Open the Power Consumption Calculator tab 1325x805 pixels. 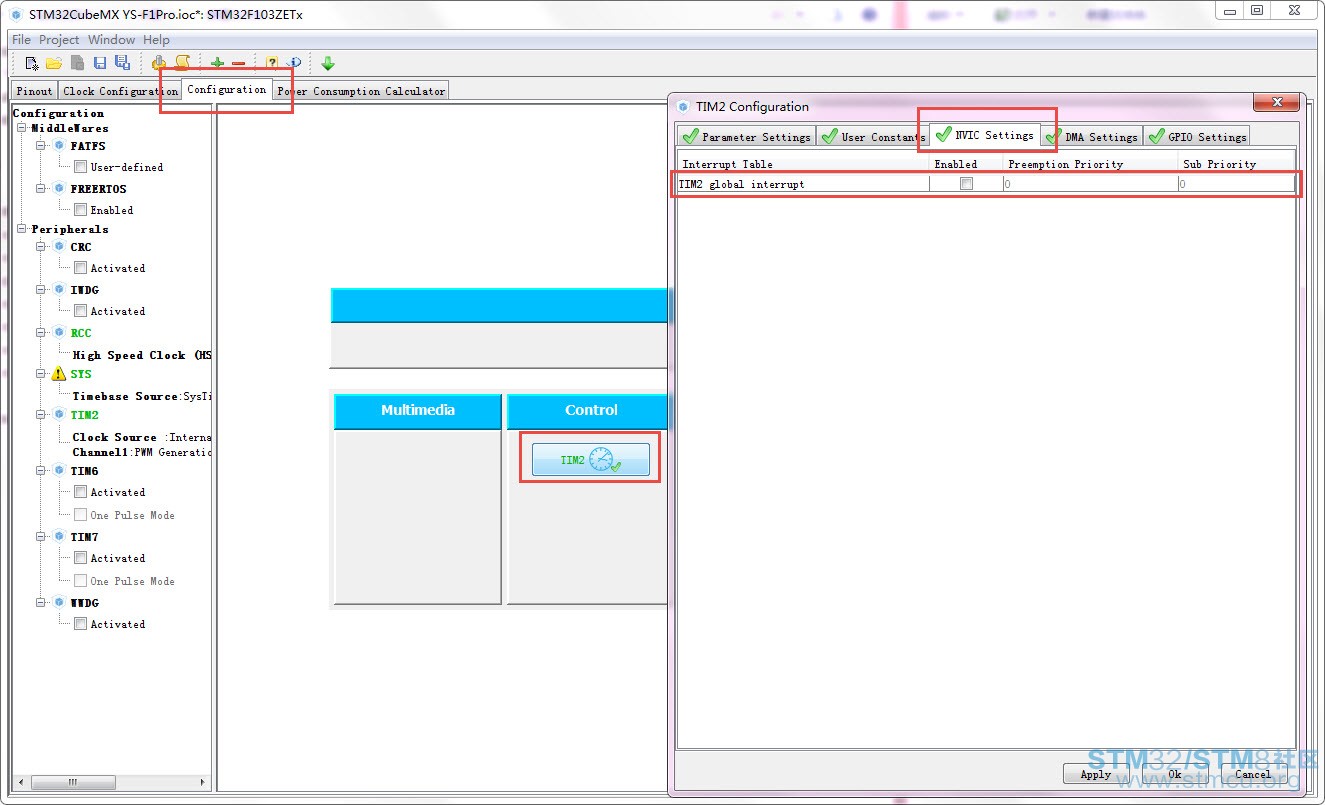361,91
